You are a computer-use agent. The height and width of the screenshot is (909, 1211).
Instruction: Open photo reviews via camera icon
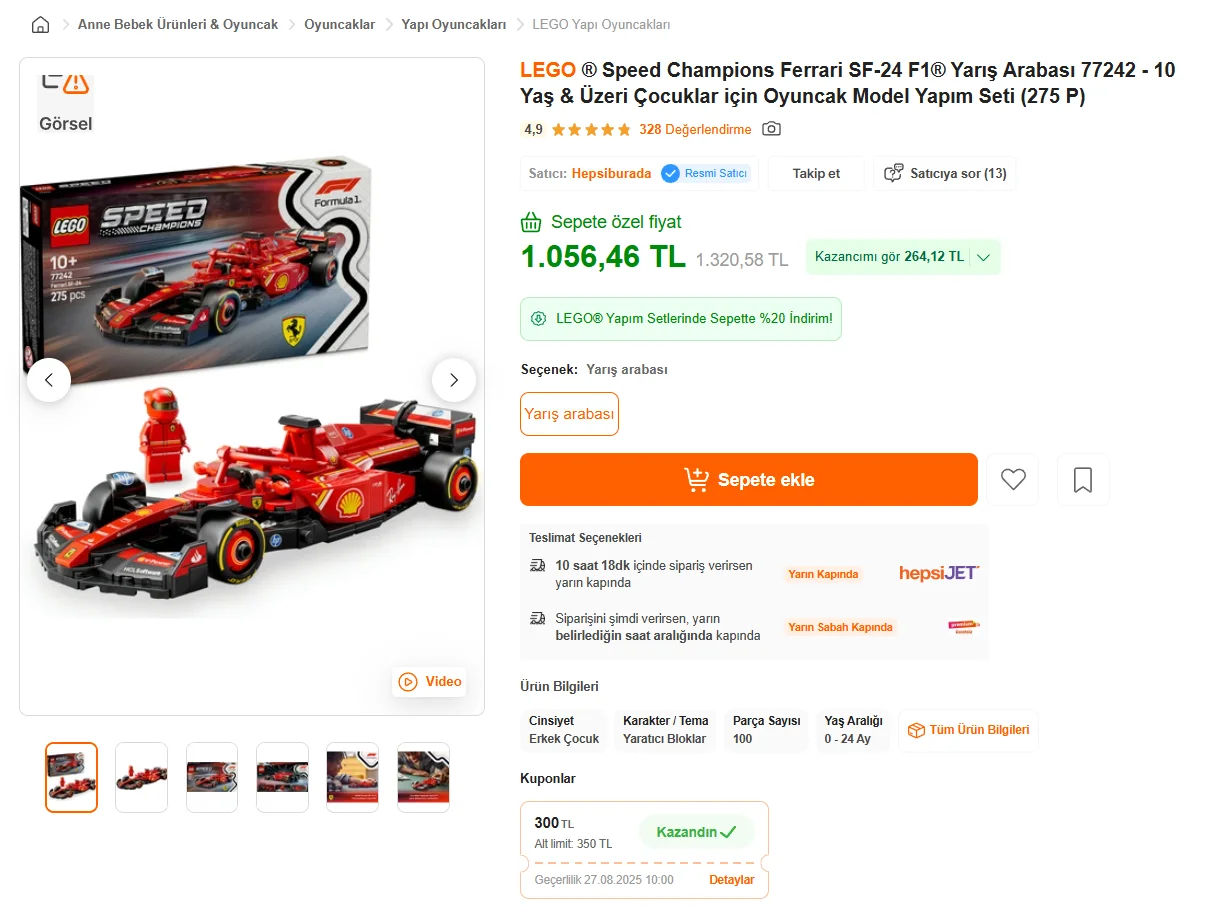coord(771,129)
